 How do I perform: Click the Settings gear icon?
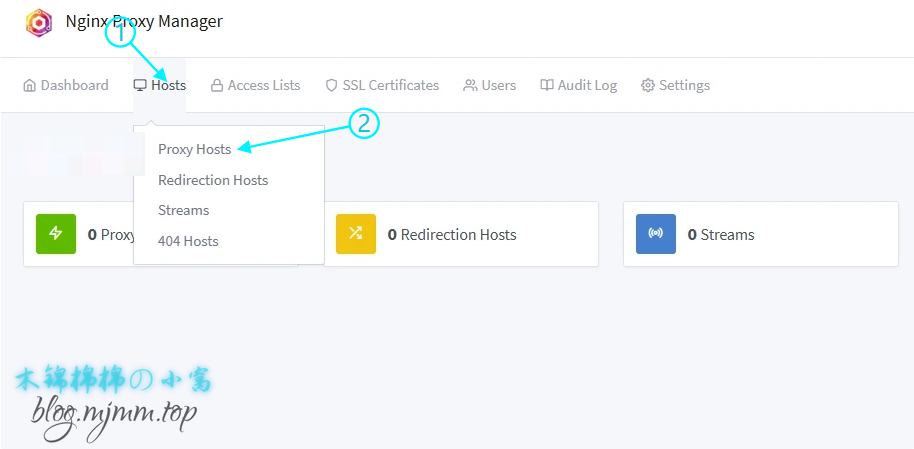(x=648, y=86)
